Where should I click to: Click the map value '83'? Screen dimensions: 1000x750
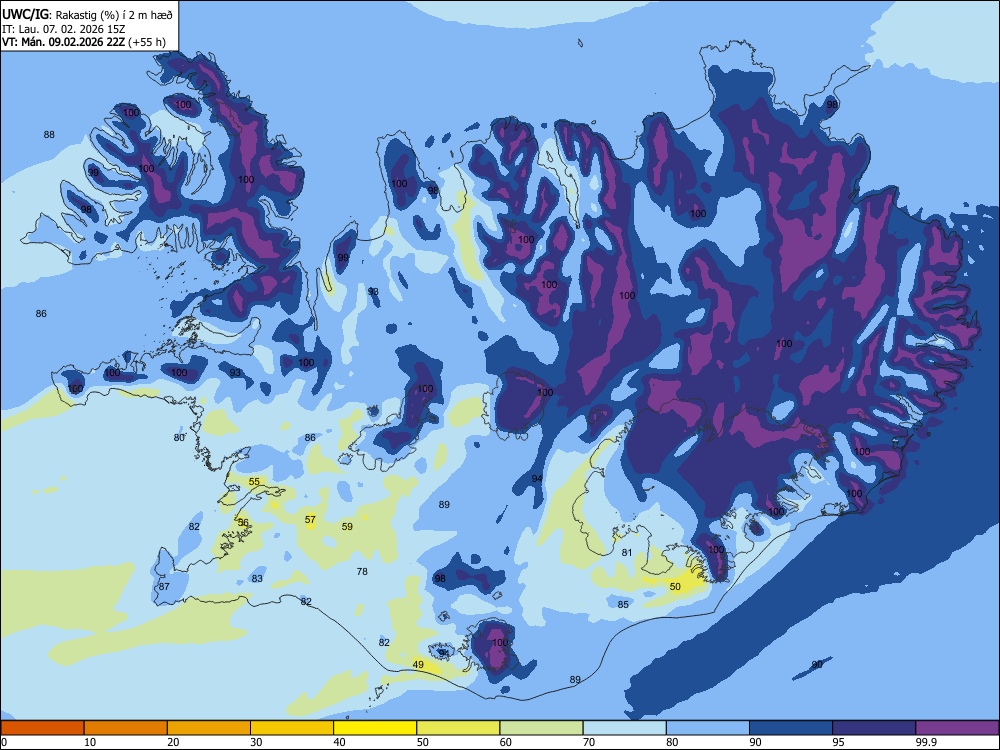[257, 578]
